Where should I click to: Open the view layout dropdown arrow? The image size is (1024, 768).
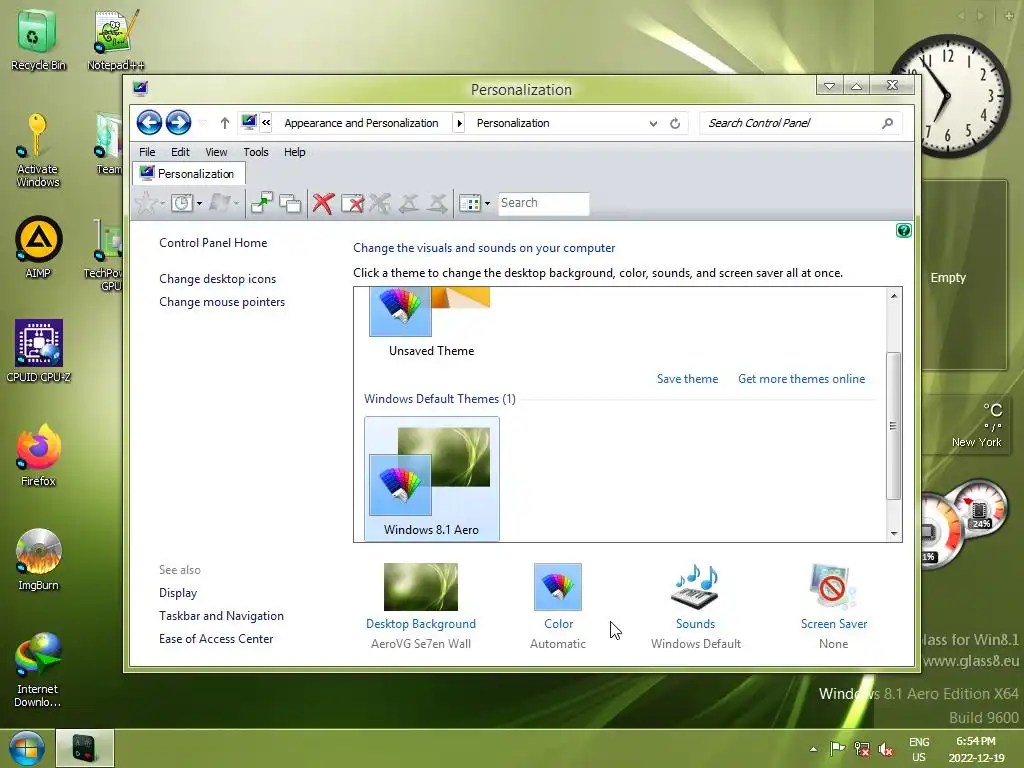487,203
